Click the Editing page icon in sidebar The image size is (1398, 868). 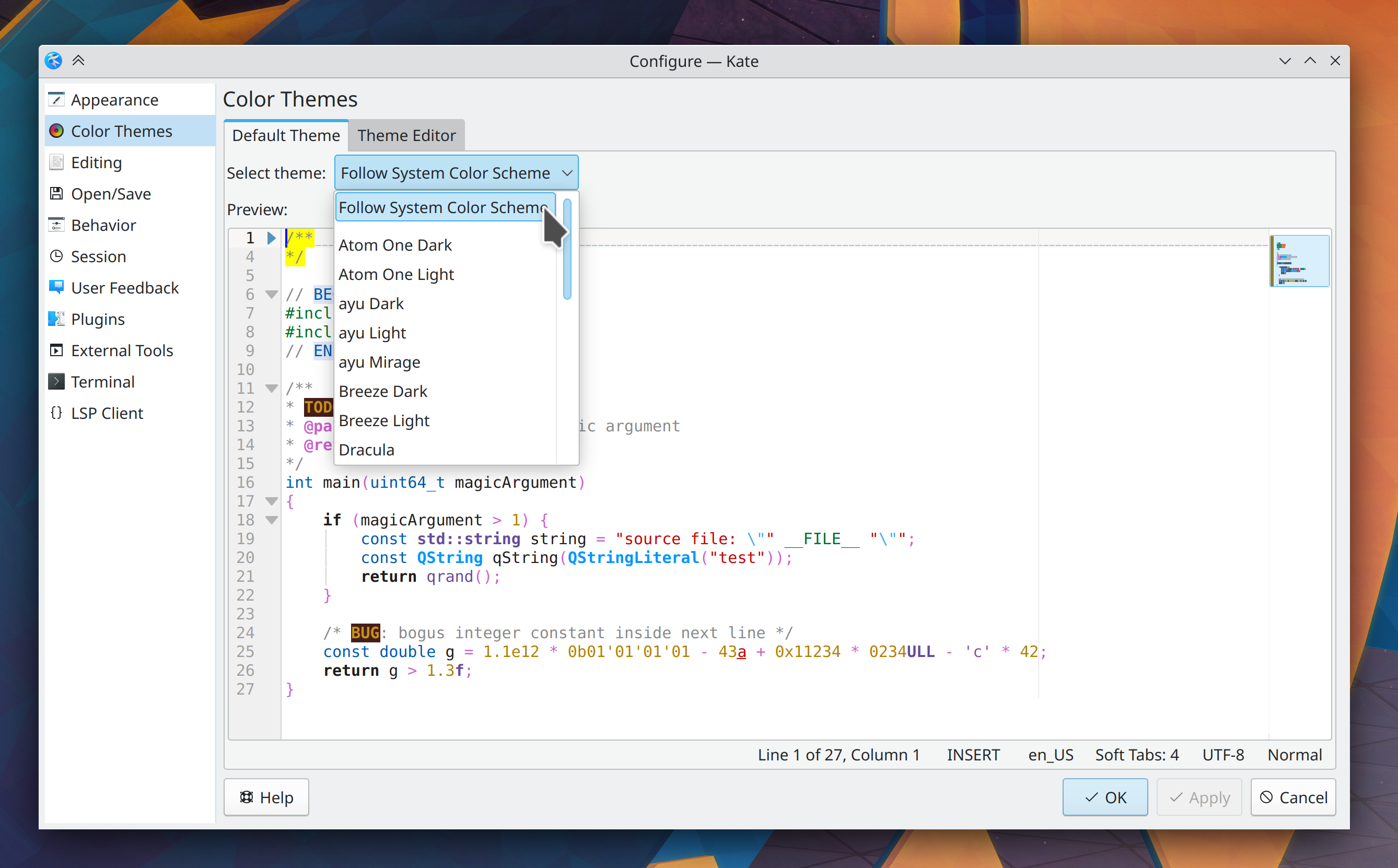pos(56,162)
